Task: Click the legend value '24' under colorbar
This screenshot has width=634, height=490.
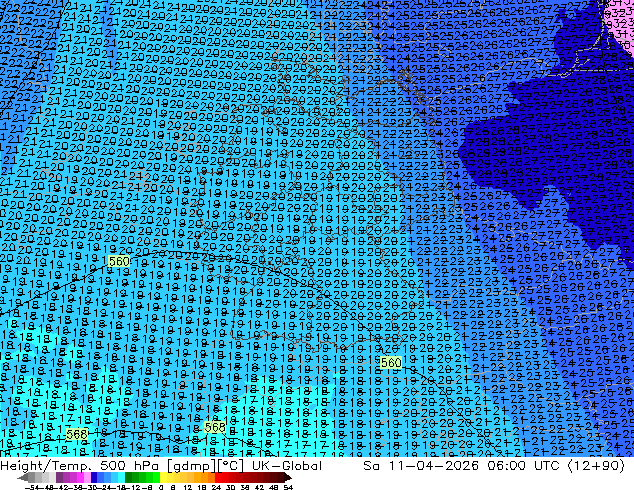Action: click(x=216, y=487)
